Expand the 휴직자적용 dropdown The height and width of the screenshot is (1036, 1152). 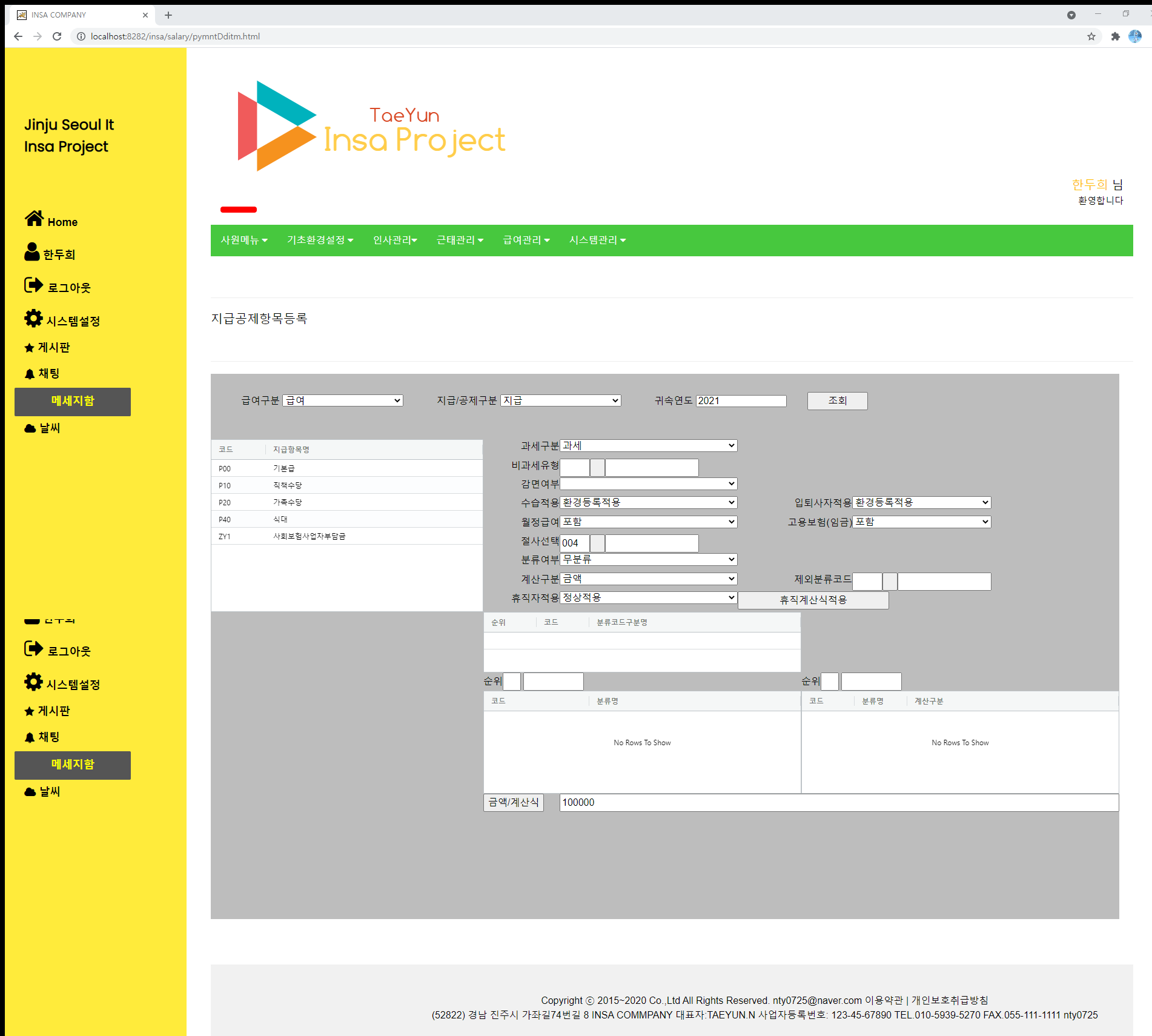click(649, 597)
